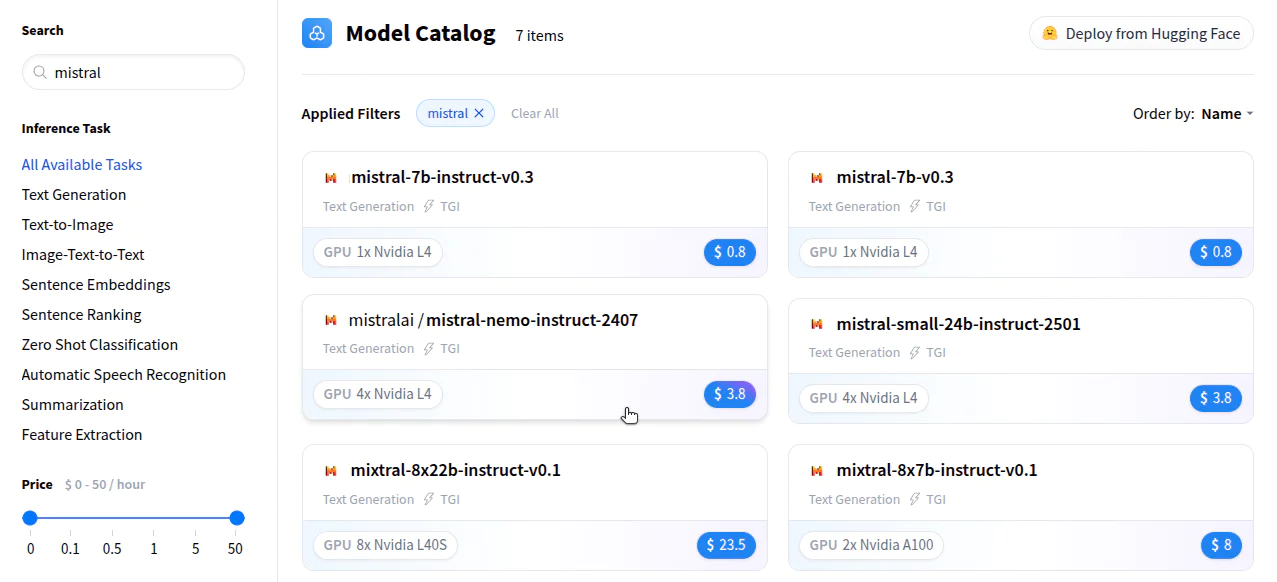
Task: Click Mistral logo next to mistral-7b-instruct-v0.3
Action: point(331,178)
